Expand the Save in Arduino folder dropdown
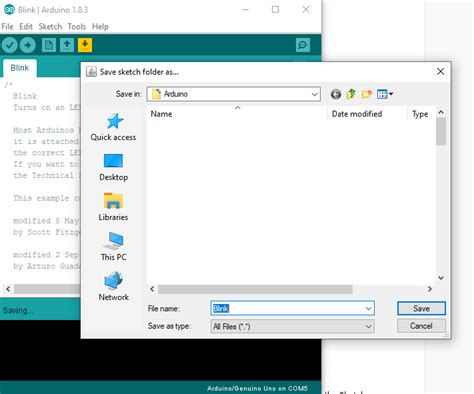 point(314,94)
